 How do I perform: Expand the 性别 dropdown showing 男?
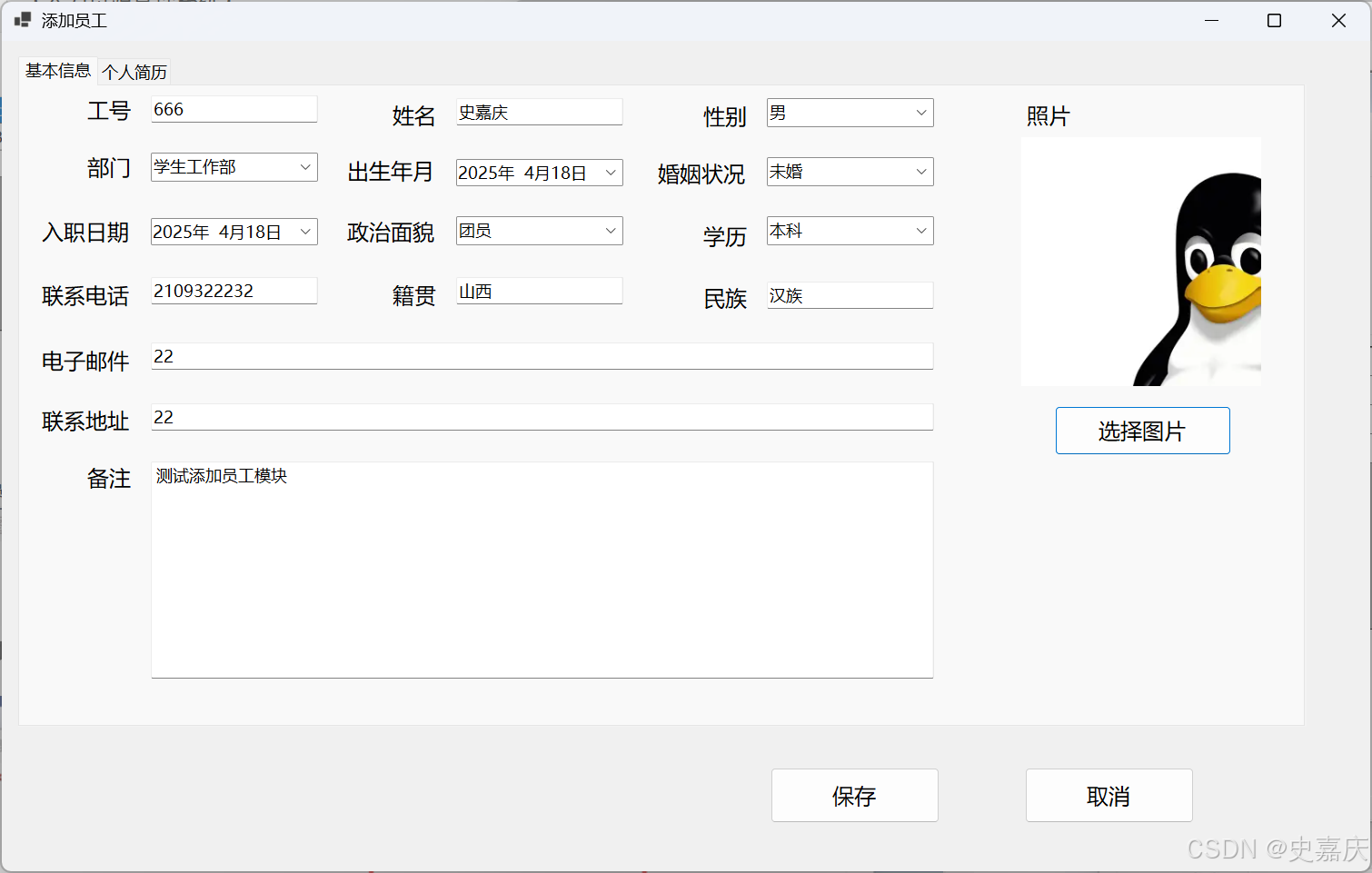click(x=850, y=113)
